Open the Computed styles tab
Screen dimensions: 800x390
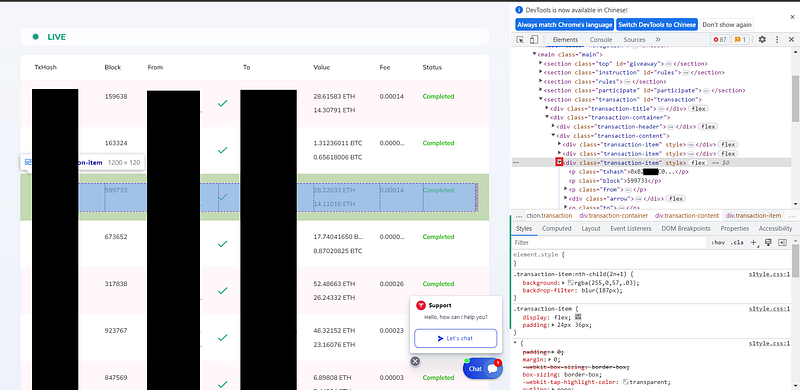(556, 229)
